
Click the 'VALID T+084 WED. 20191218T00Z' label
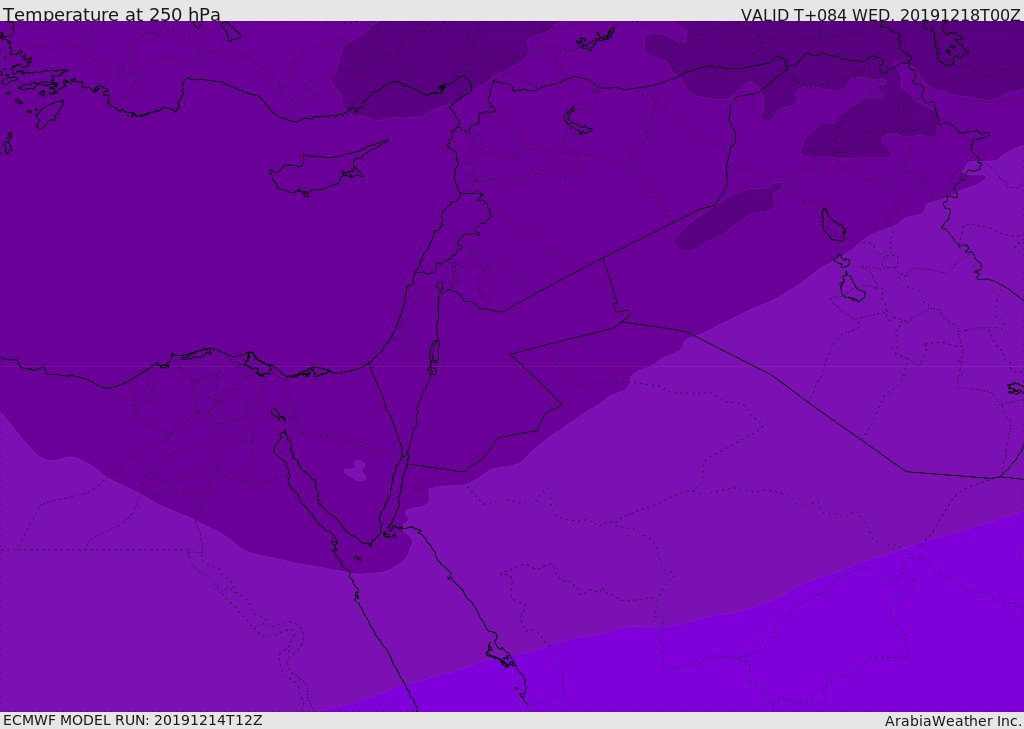(x=880, y=14)
